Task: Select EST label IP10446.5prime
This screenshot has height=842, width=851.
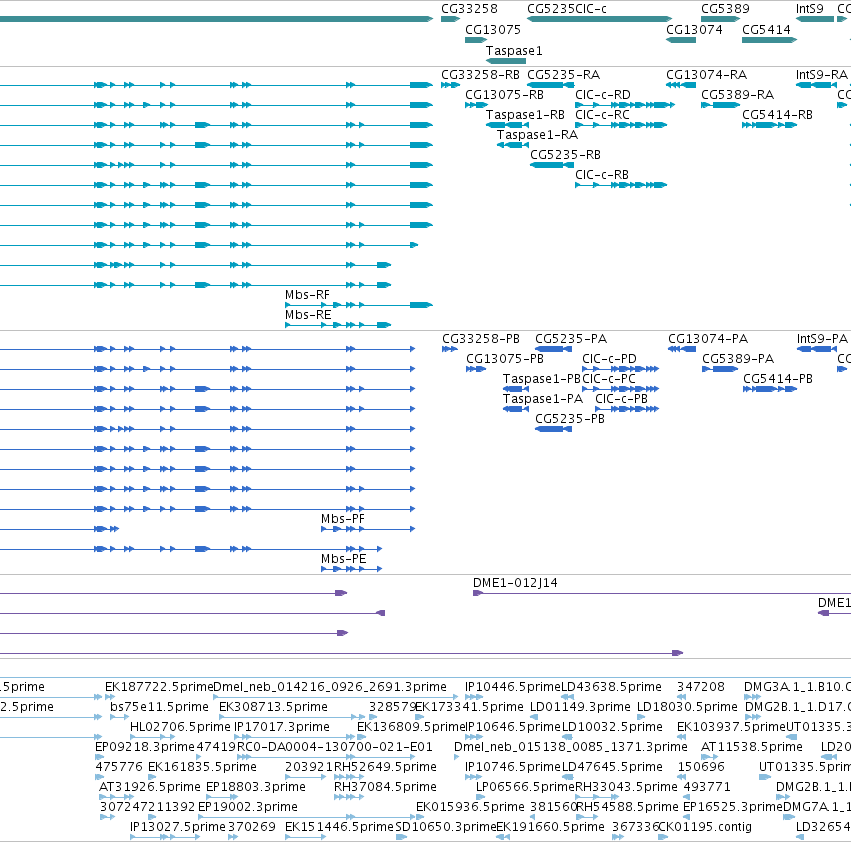Action: click(x=512, y=687)
